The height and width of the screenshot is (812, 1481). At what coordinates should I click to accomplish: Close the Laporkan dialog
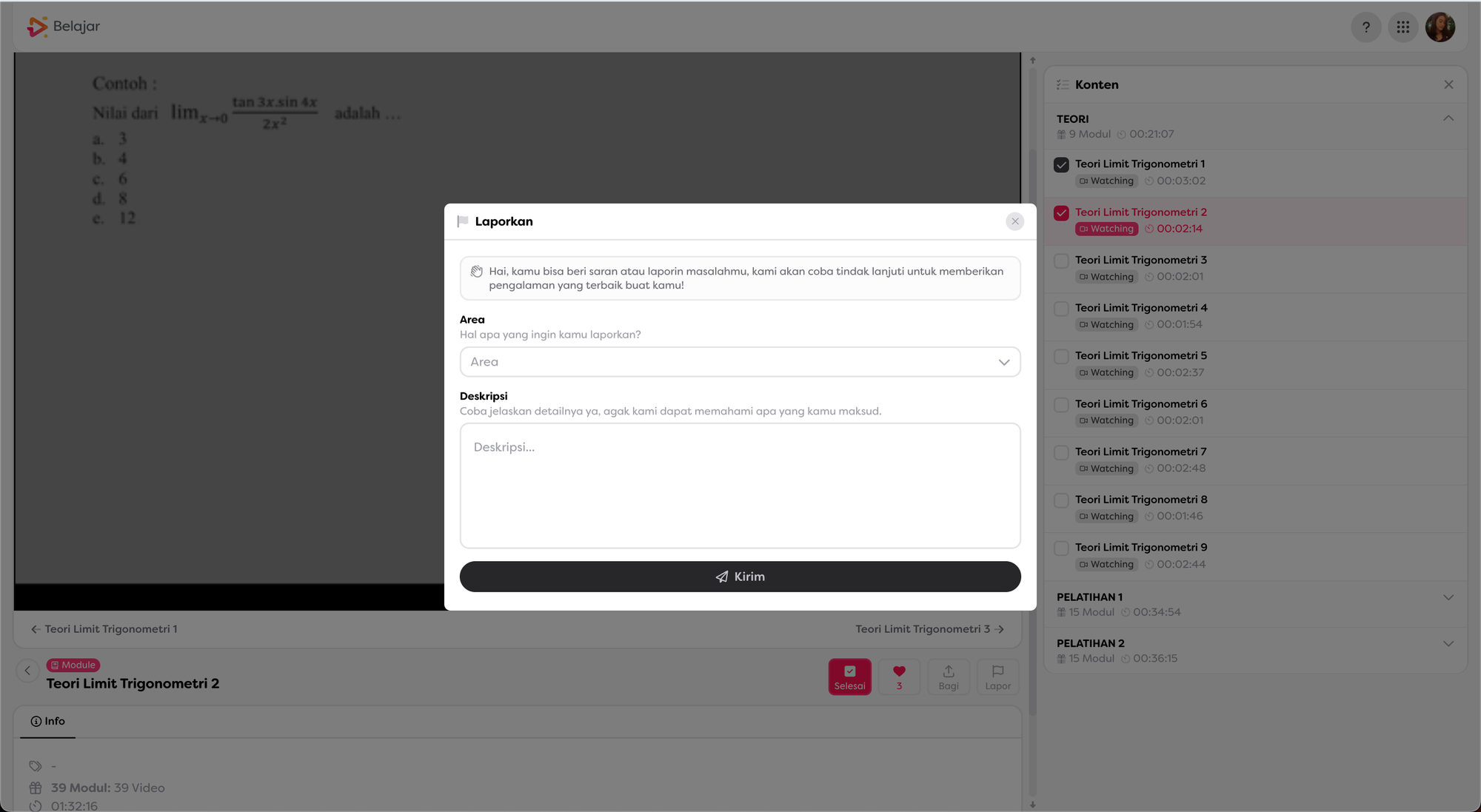(x=1016, y=221)
